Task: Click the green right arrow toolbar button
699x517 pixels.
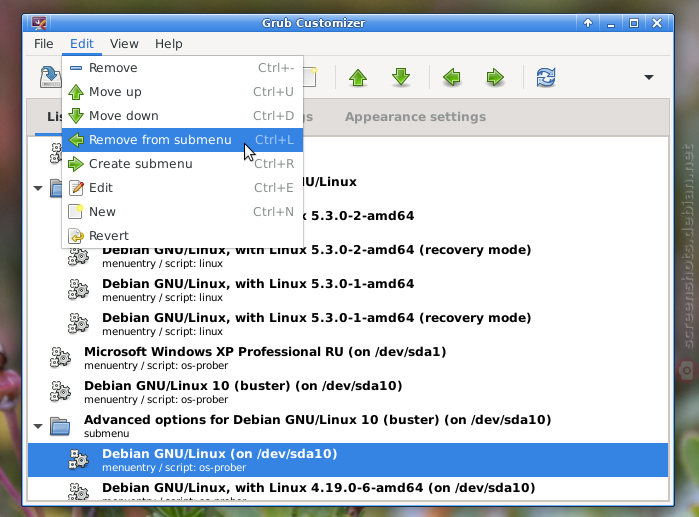Action: click(495, 77)
